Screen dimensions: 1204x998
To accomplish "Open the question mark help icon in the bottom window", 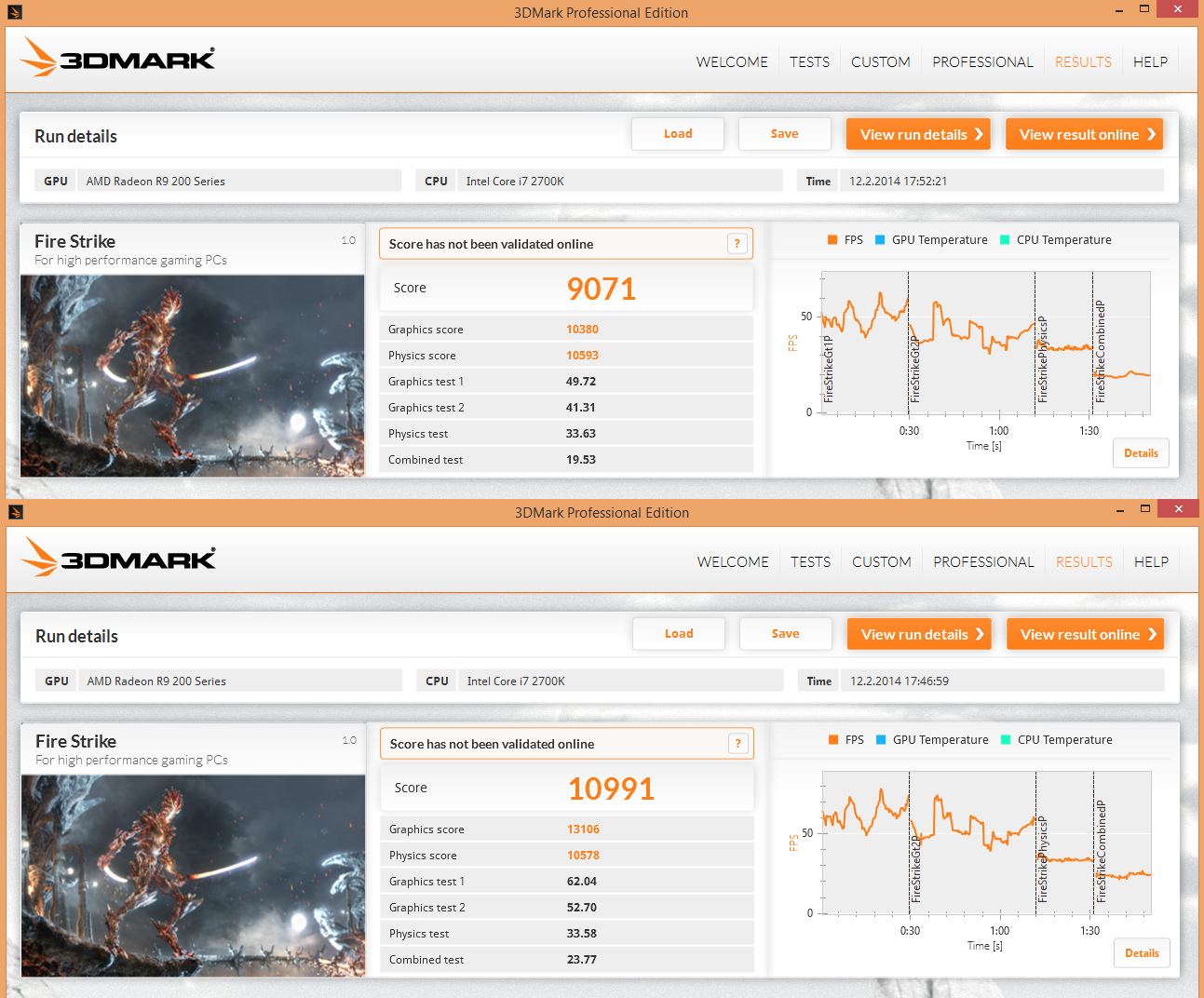I will 738,744.
